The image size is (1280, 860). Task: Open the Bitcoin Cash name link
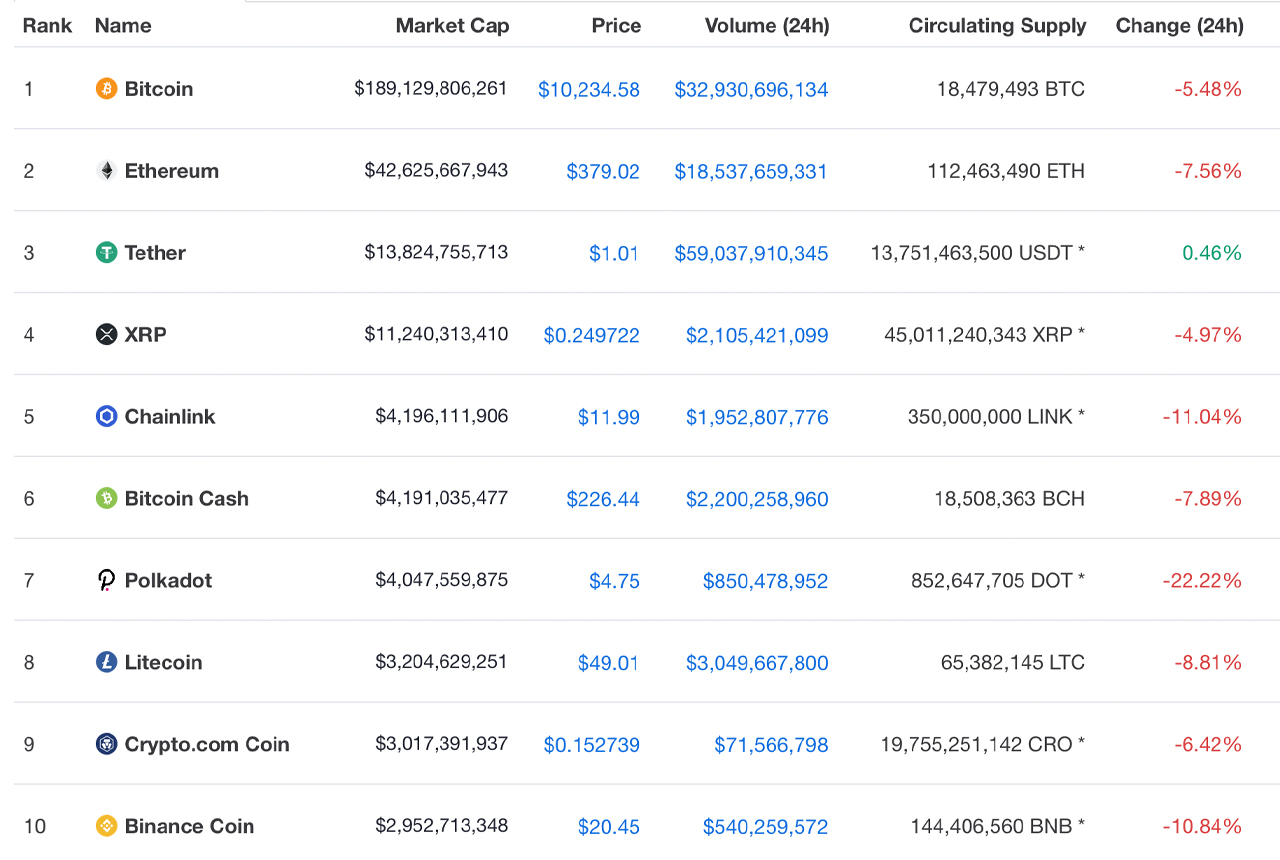(187, 499)
